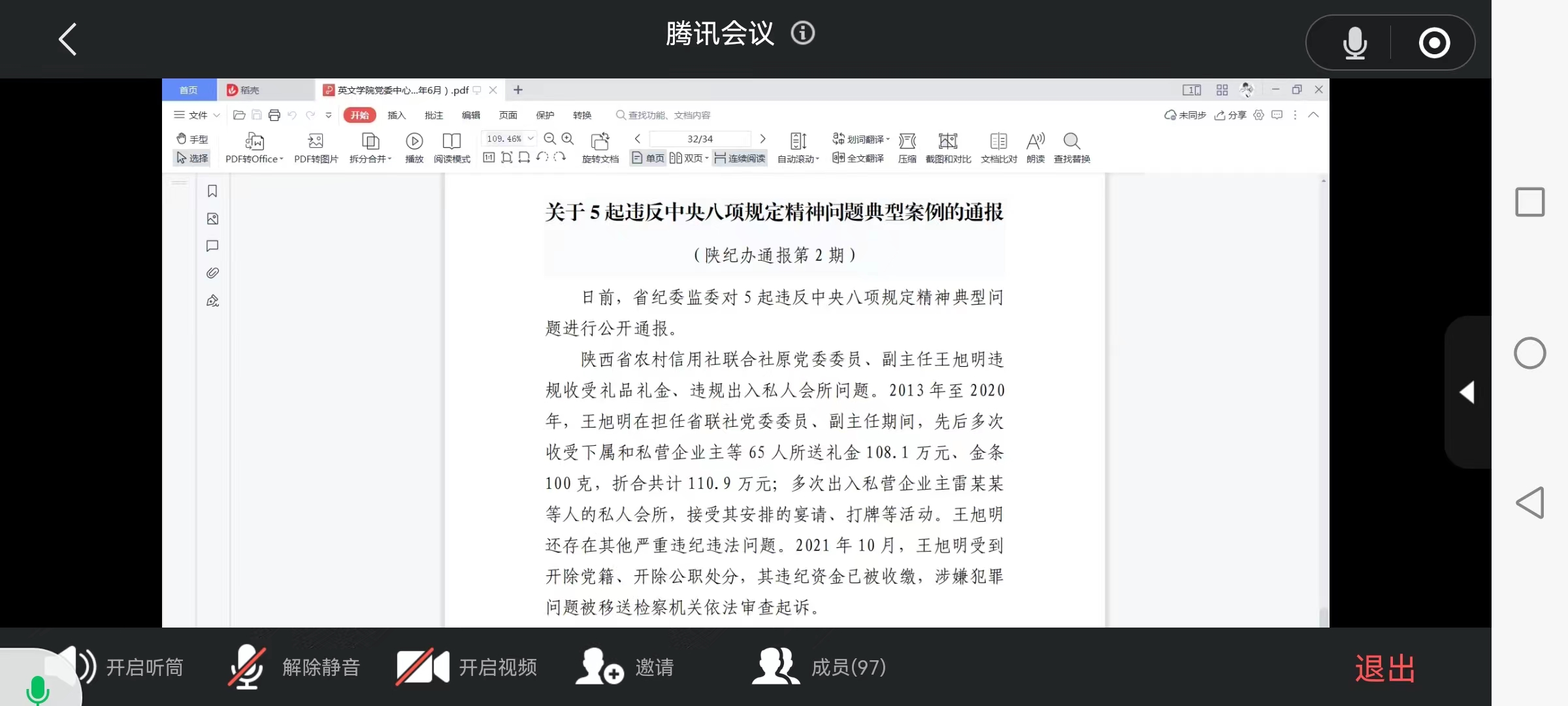Tap the meeting info icon beside 腾讯会议
Image resolution: width=1568 pixels, height=706 pixels.
[x=802, y=33]
